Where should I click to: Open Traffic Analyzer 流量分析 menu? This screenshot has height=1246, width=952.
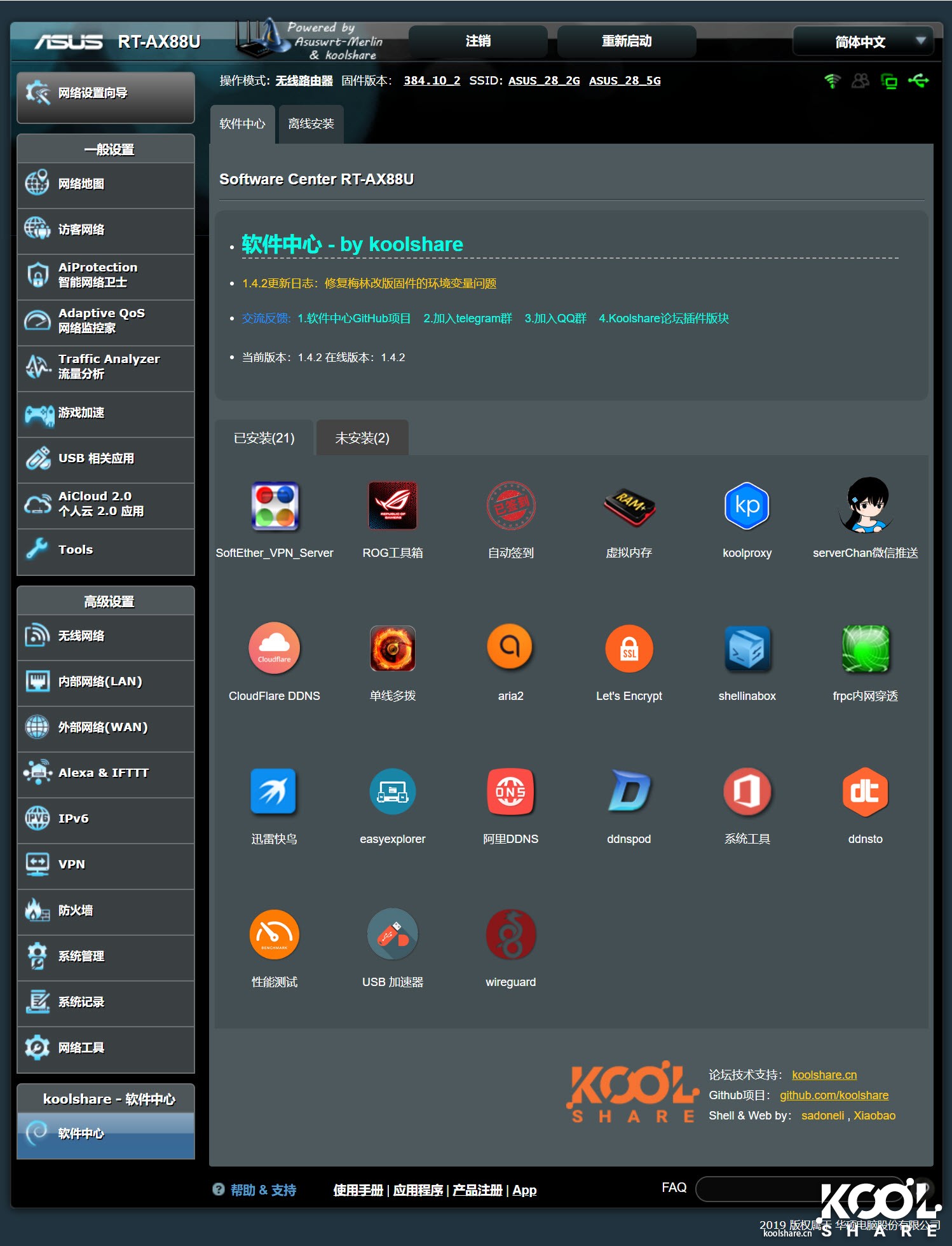[106, 367]
